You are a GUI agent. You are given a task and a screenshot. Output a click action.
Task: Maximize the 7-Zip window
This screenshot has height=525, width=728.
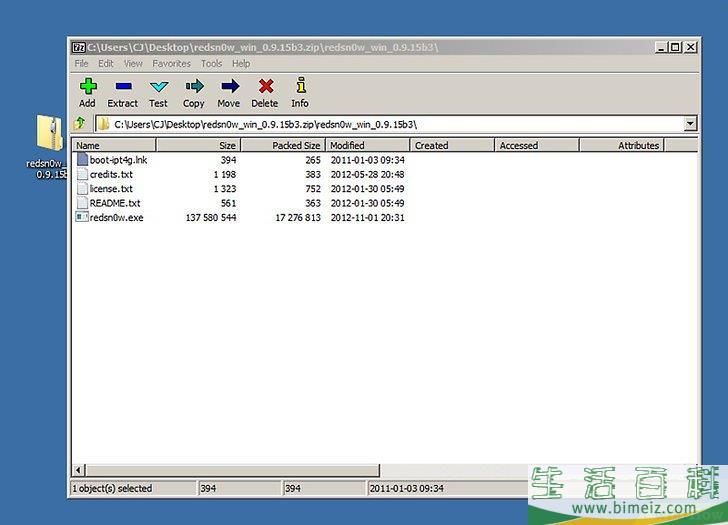click(x=676, y=47)
